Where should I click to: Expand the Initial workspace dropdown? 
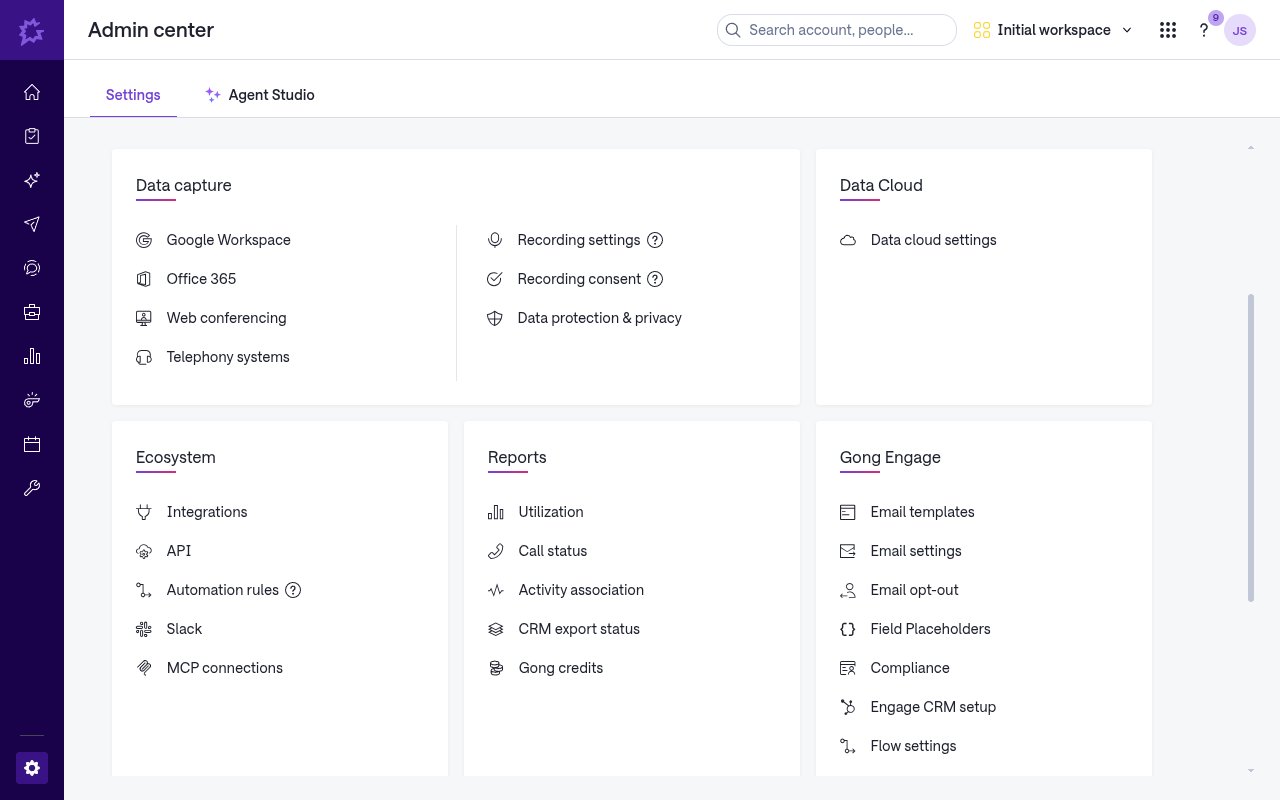tap(1053, 30)
